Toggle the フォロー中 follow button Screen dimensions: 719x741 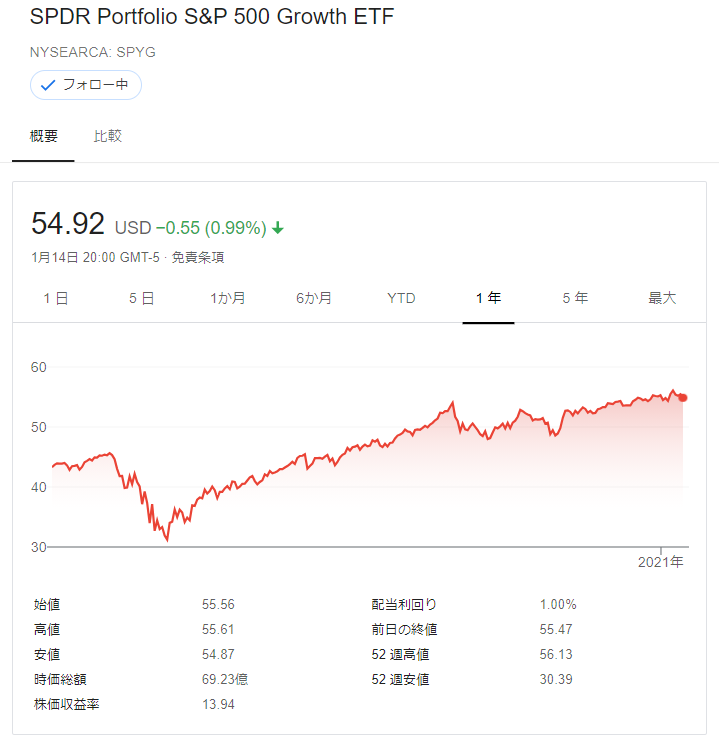(x=86, y=85)
